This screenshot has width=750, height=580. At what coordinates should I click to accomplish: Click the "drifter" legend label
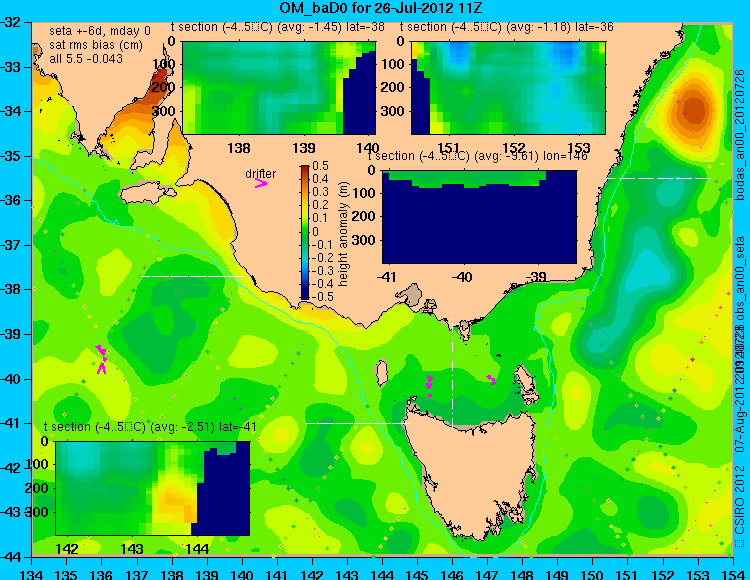[261, 174]
